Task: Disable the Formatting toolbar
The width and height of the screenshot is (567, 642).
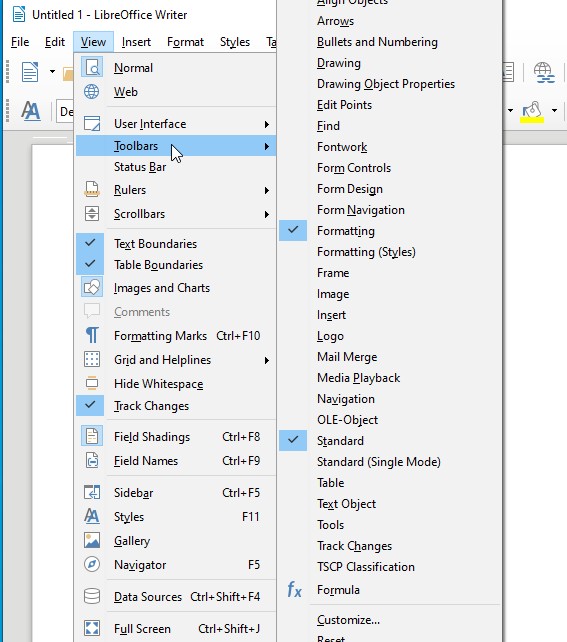Action: pyautogui.click(x=389, y=231)
